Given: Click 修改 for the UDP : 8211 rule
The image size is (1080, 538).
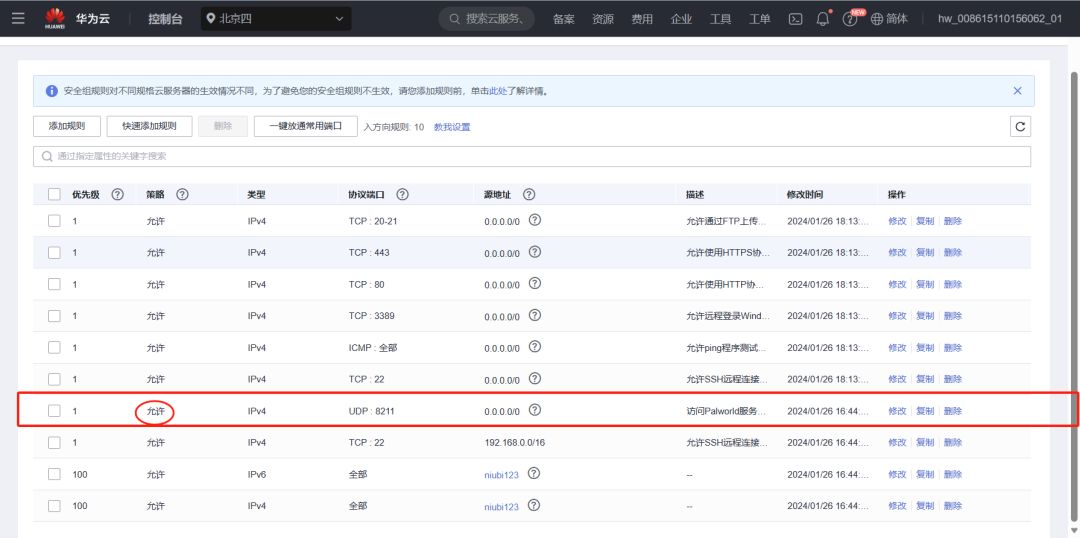Looking at the screenshot, I should (897, 411).
